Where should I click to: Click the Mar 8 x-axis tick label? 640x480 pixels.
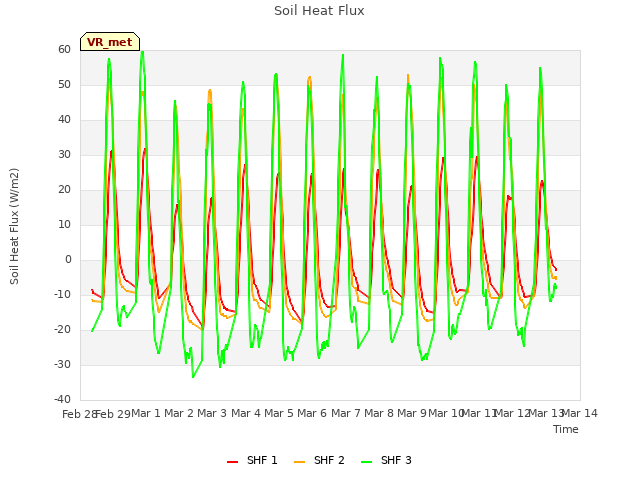379,413
